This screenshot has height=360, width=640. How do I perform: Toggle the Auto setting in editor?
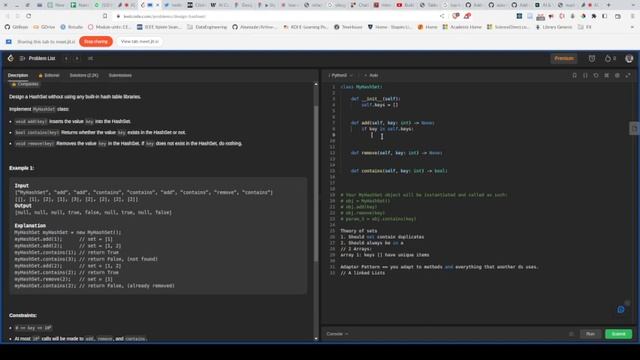[x=371, y=76]
